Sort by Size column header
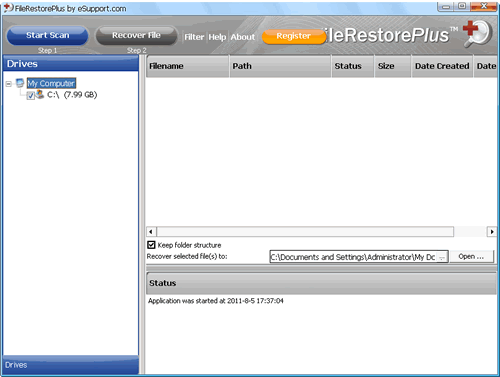500x377 pixels. click(x=393, y=66)
